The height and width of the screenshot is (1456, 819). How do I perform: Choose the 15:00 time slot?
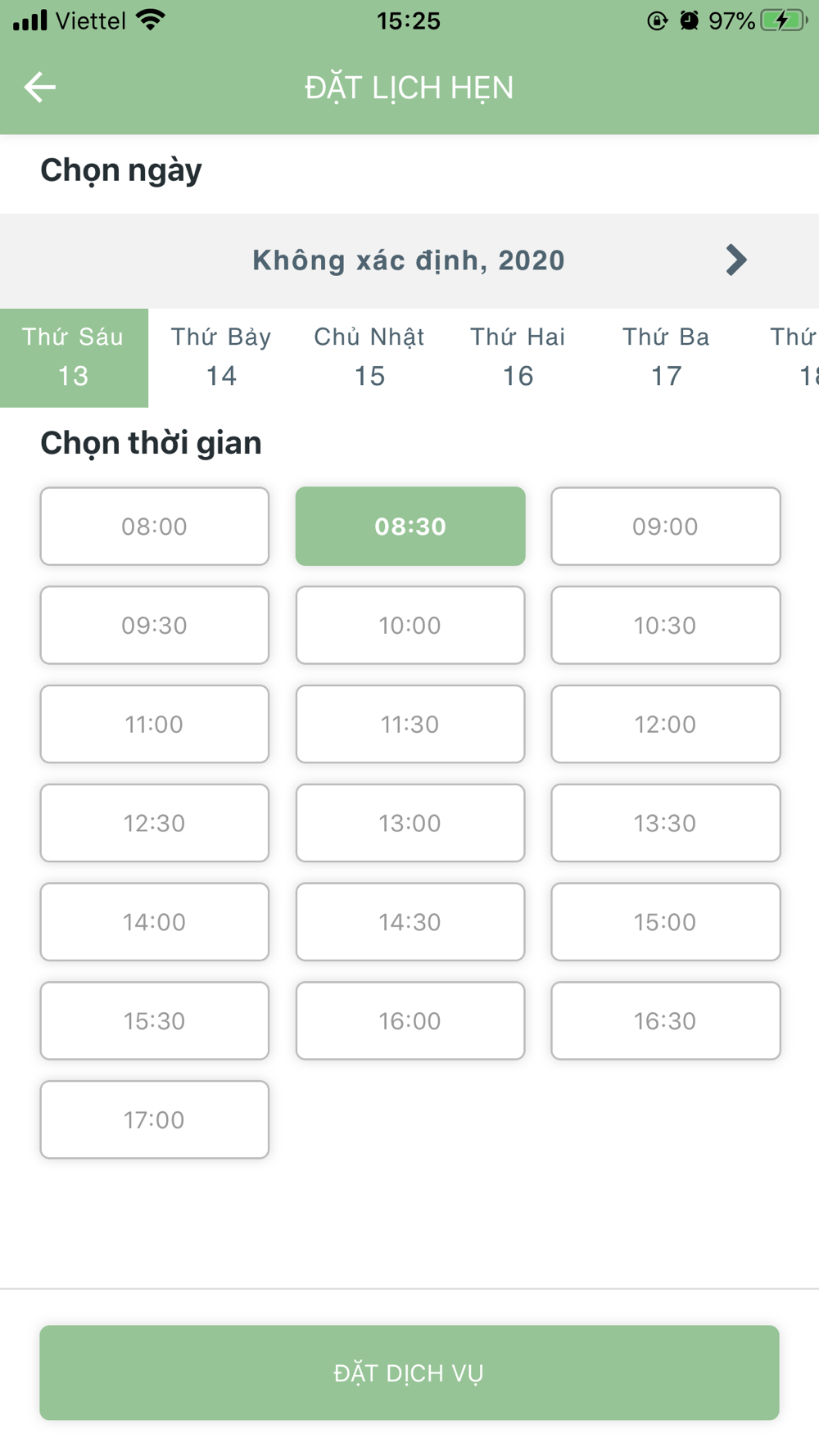(666, 922)
